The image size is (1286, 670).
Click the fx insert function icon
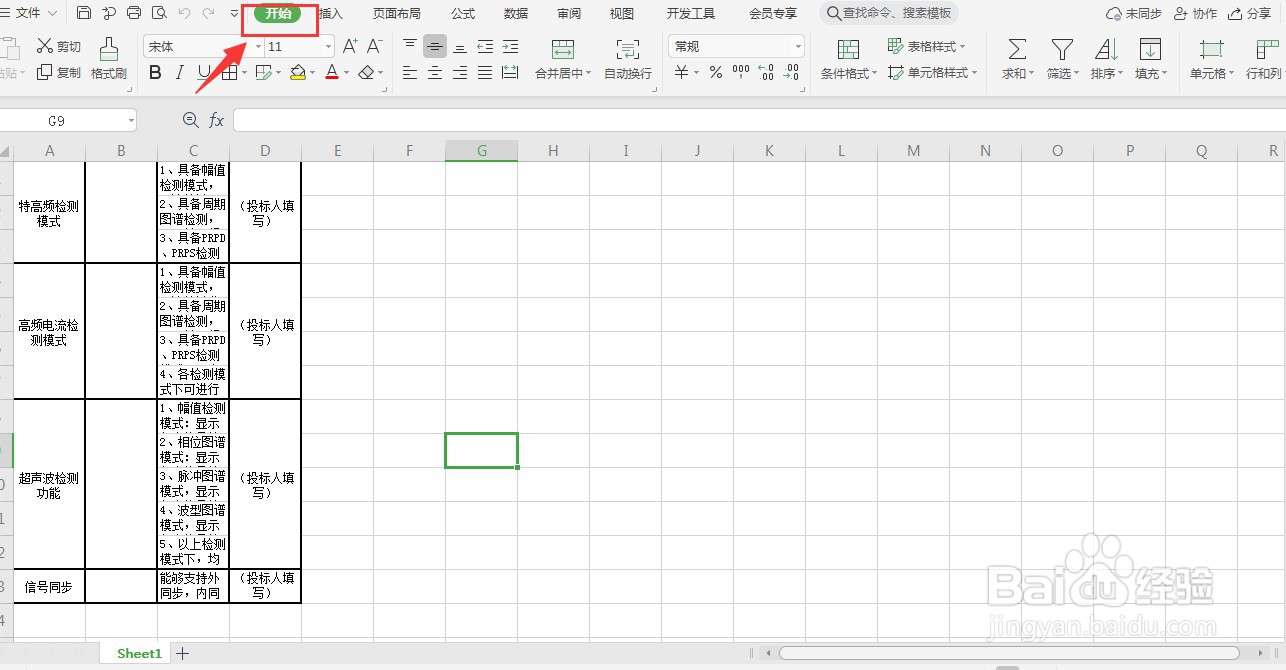pos(217,120)
